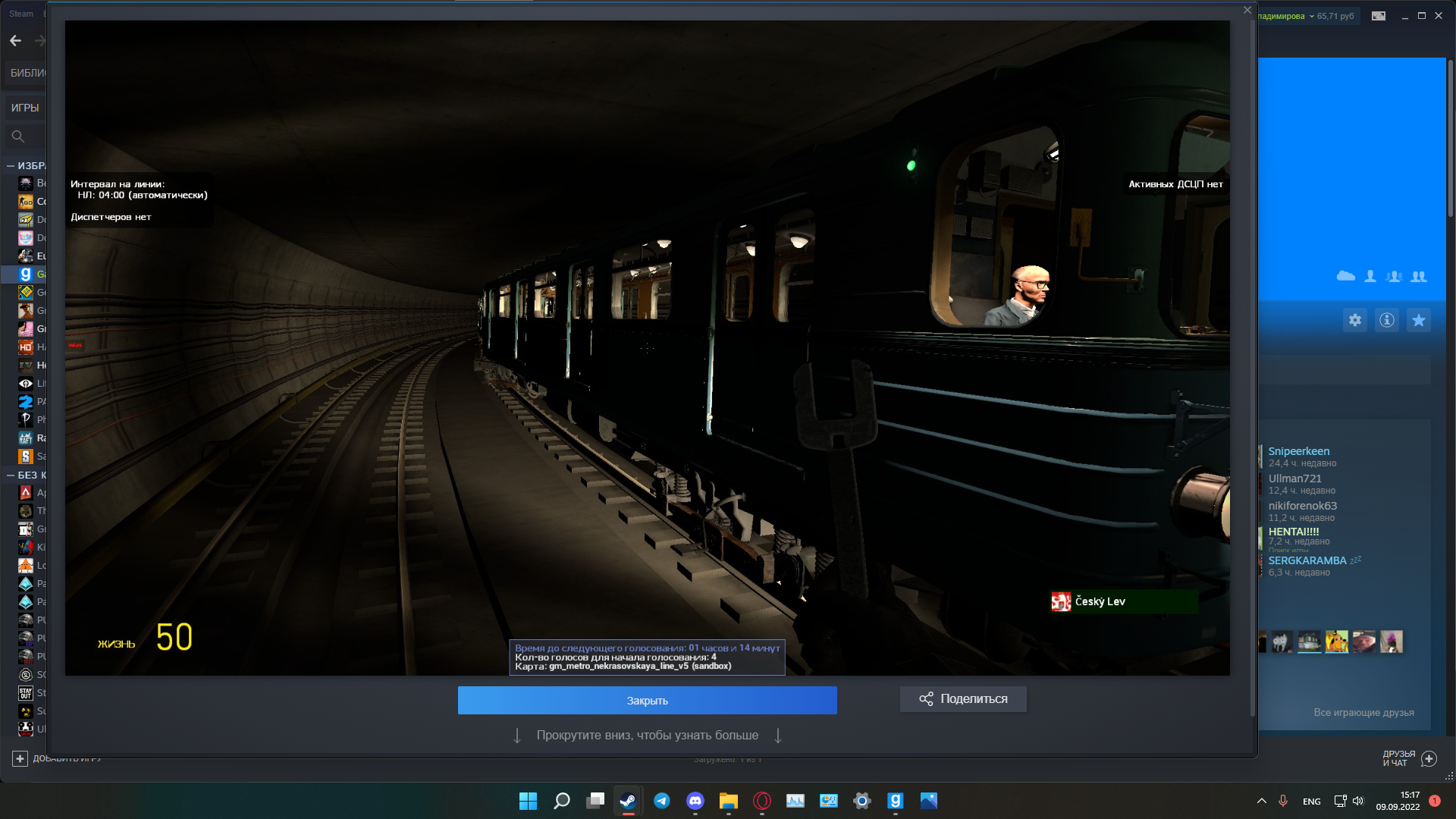This screenshot has width=1456, height=819.
Task: Go back with the left arrow
Action: (x=16, y=41)
